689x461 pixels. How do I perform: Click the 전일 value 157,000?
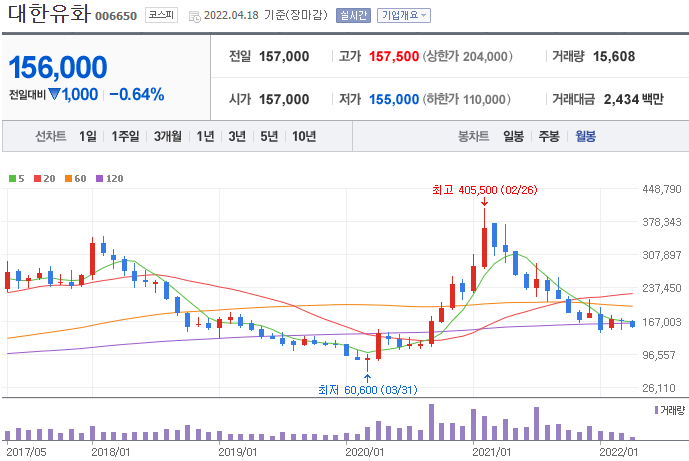coord(284,56)
